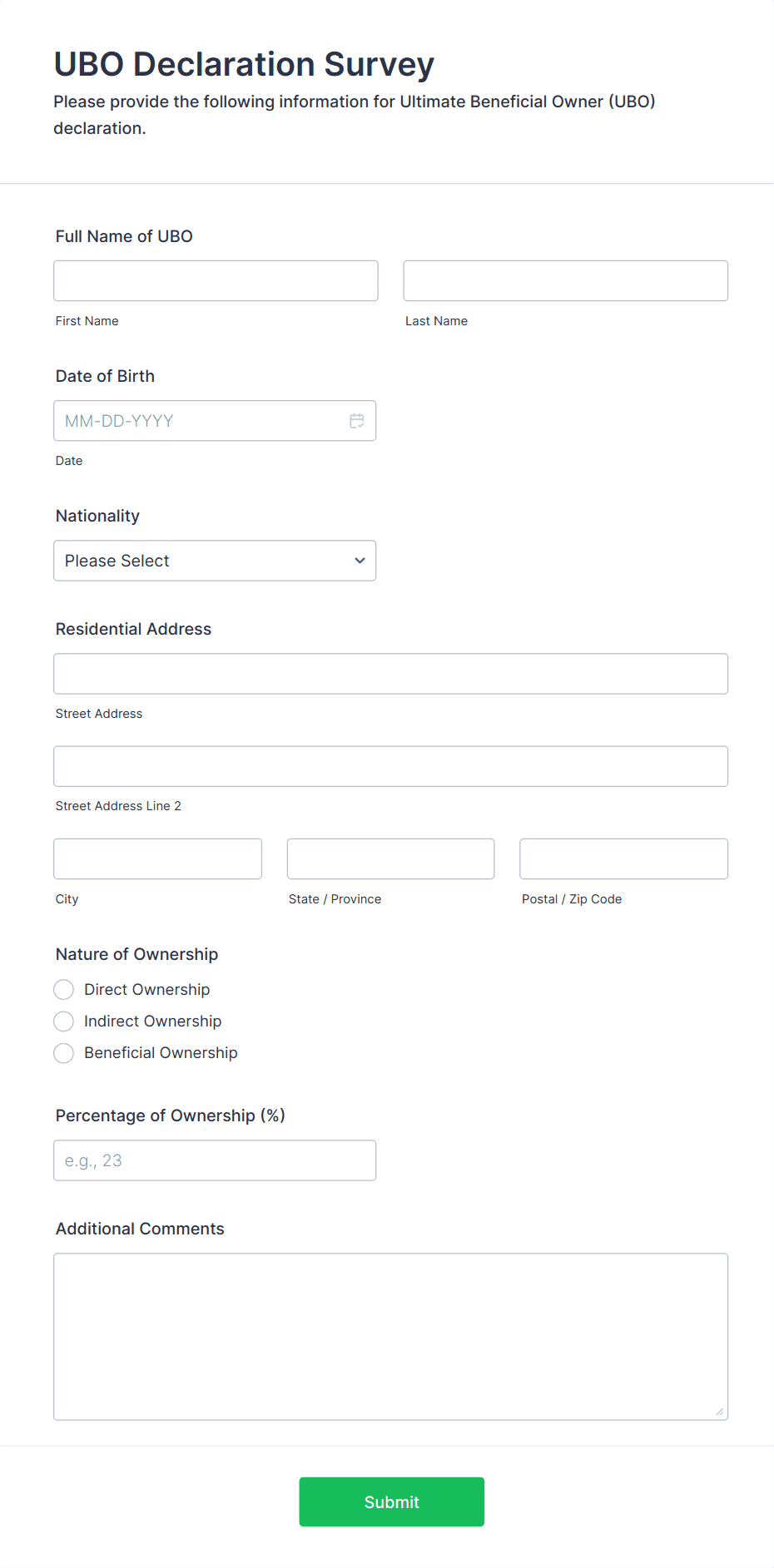Click into the Last Name field
Image resolution: width=774 pixels, height=1568 pixels.
565,281
